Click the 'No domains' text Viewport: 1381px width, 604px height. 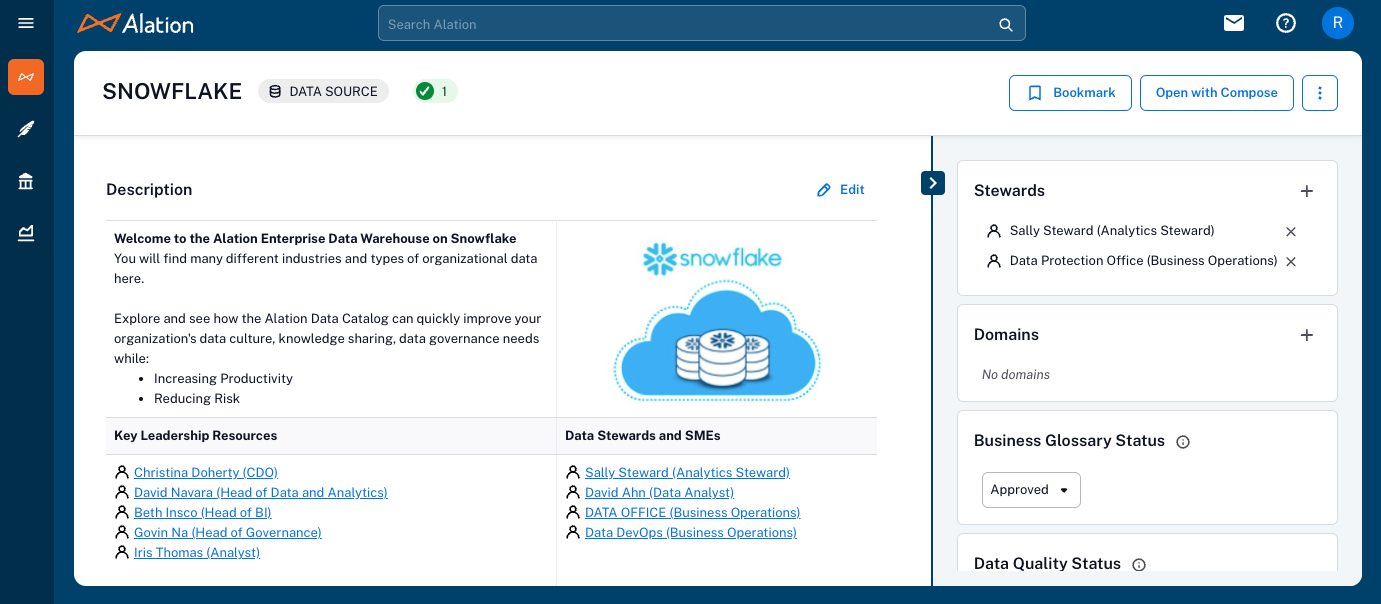tap(1016, 375)
